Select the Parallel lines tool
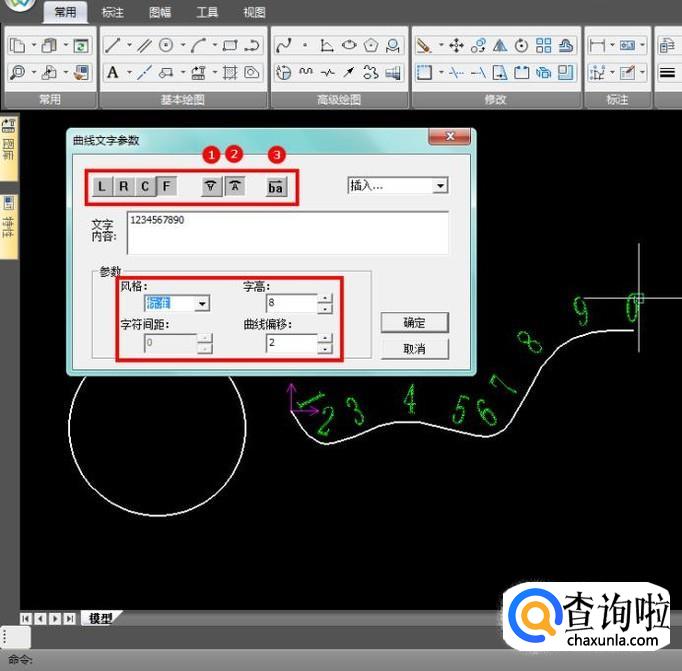This screenshot has width=682, height=671. pyautogui.click(x=144, y=45)
